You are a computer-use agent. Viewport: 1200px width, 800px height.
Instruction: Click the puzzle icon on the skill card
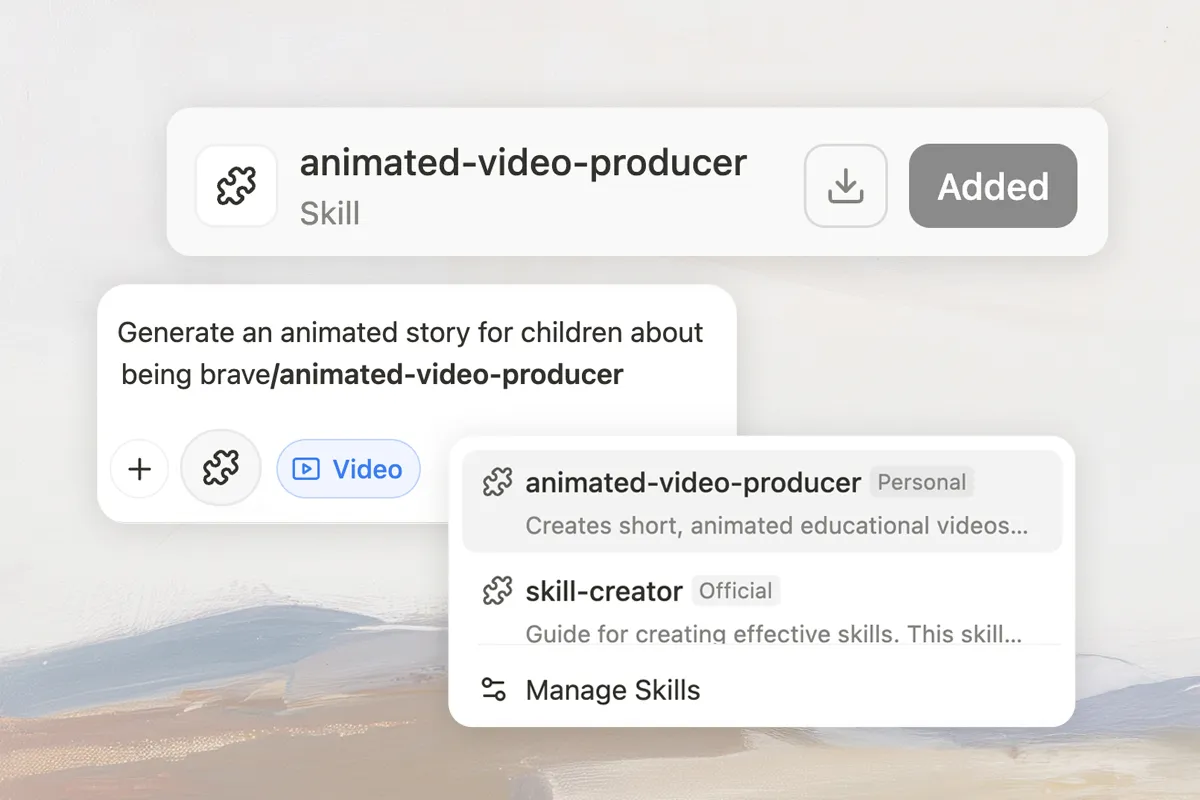coord(236,186)
